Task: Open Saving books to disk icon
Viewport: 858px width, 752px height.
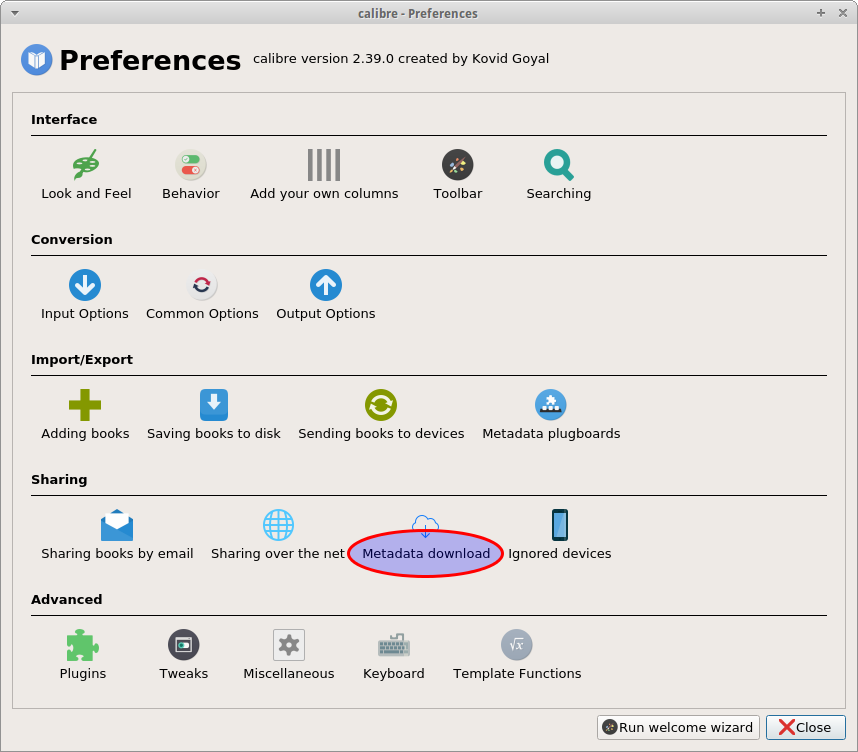Action: pyautogui.click(x=214, y=405)
